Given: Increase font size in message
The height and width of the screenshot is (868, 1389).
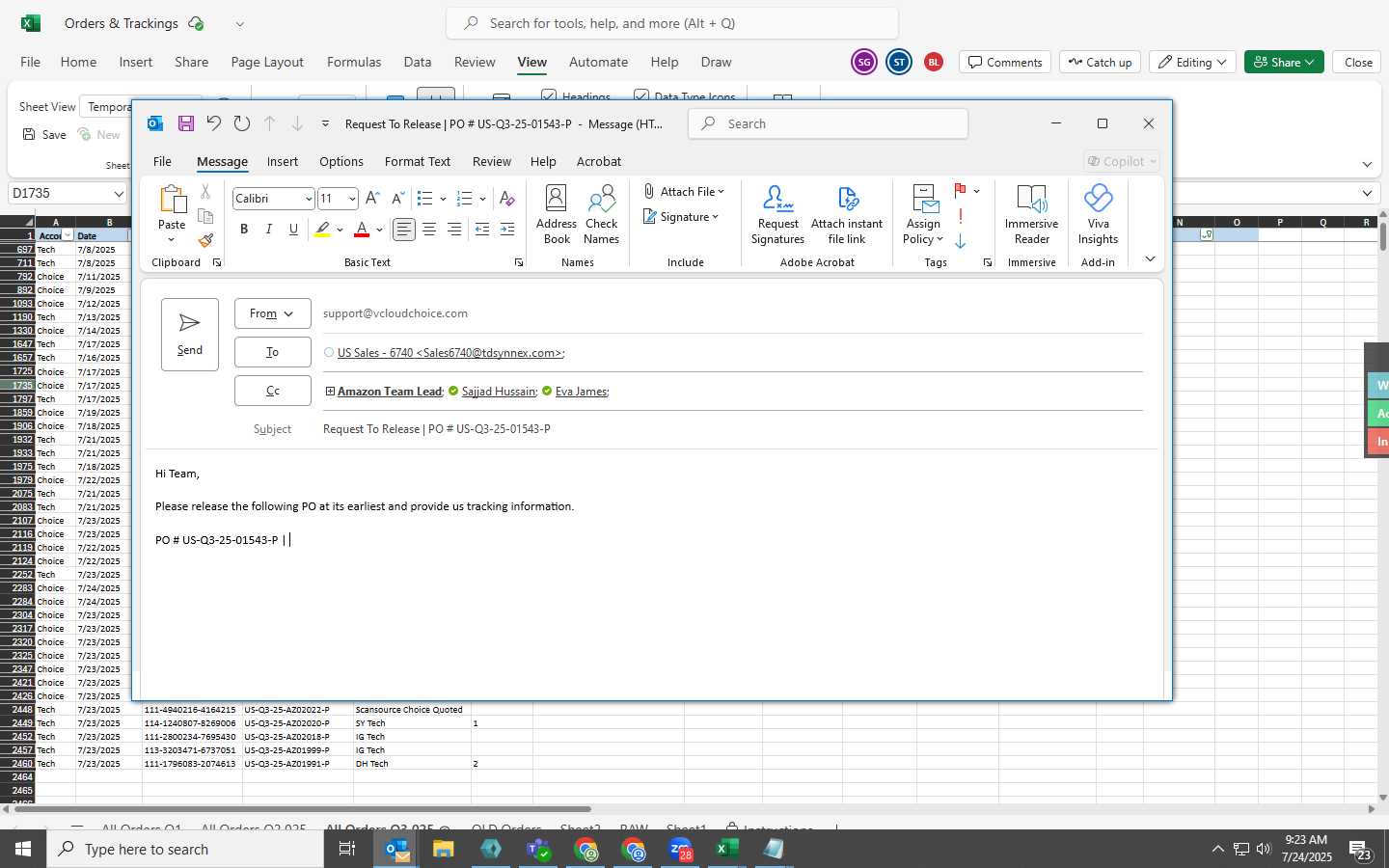Looking at the screenshot, I should 372,199.
